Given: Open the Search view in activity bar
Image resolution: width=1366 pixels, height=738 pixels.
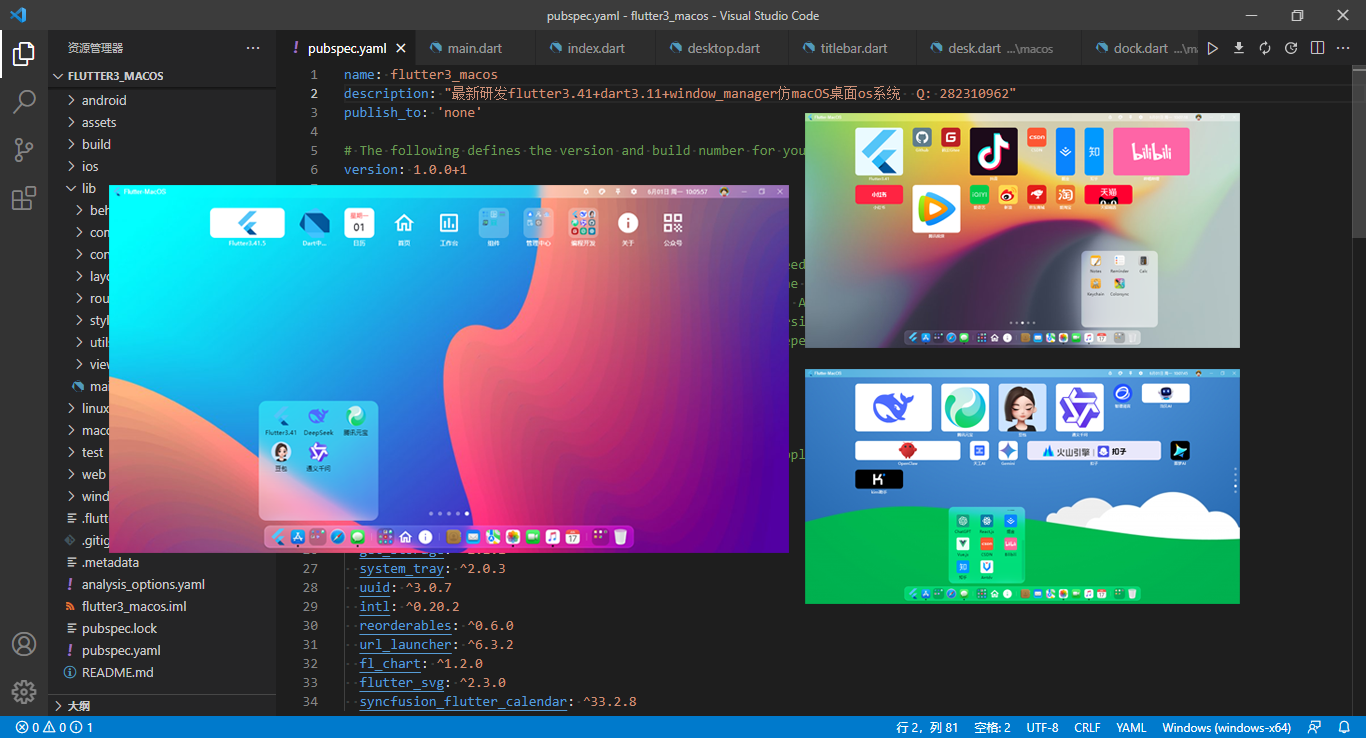Looking at the screenshot, I should 24,102.
